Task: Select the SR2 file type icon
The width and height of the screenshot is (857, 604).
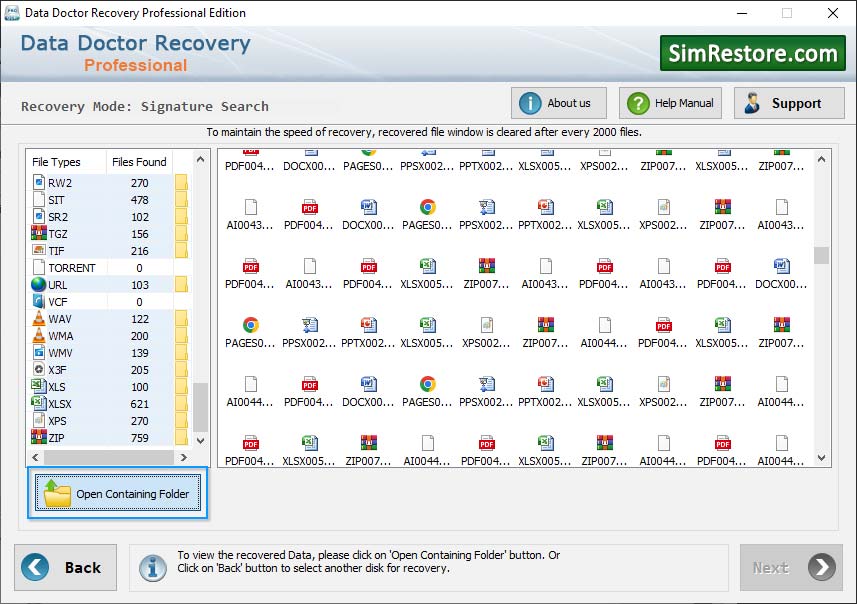Action: click(x=39, y=216)
